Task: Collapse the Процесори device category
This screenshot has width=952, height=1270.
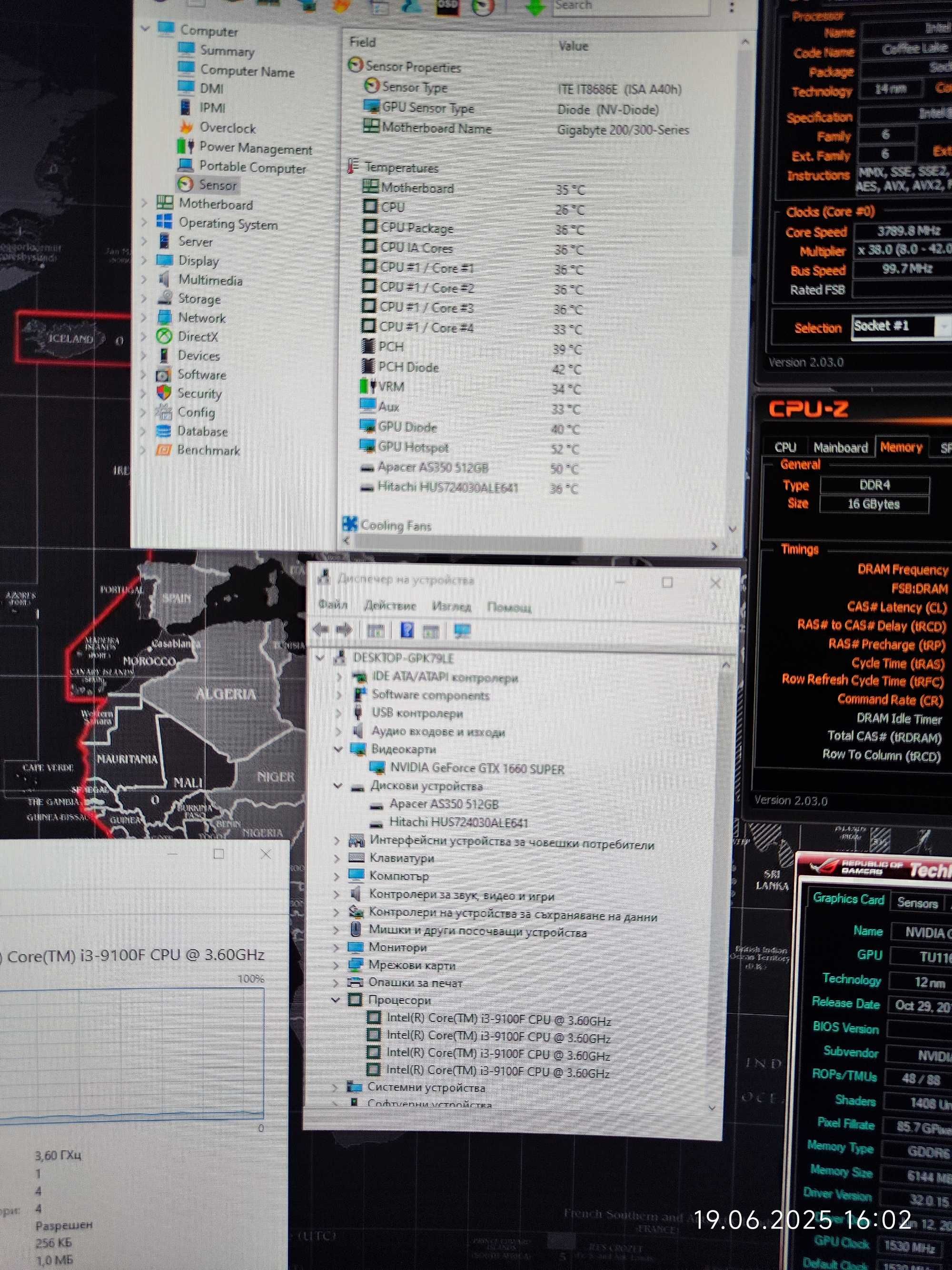Action: click(336, 1000)
